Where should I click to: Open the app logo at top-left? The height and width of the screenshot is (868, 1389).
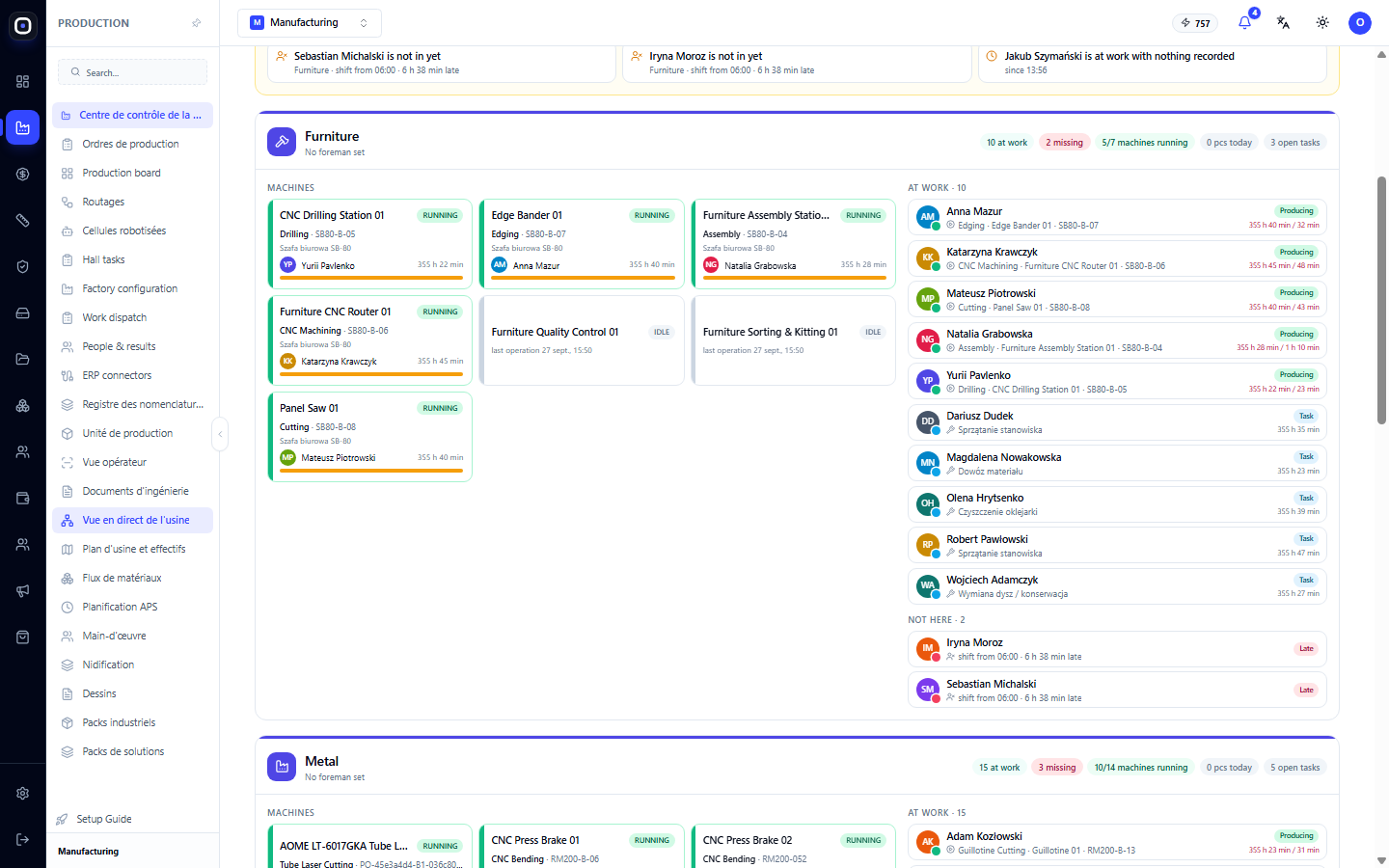[x=23, y=26]
